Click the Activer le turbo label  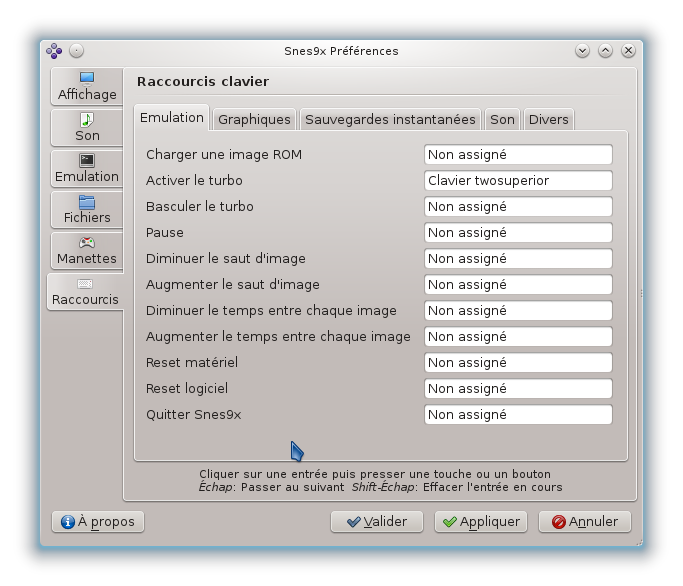(x=194, y=180)
